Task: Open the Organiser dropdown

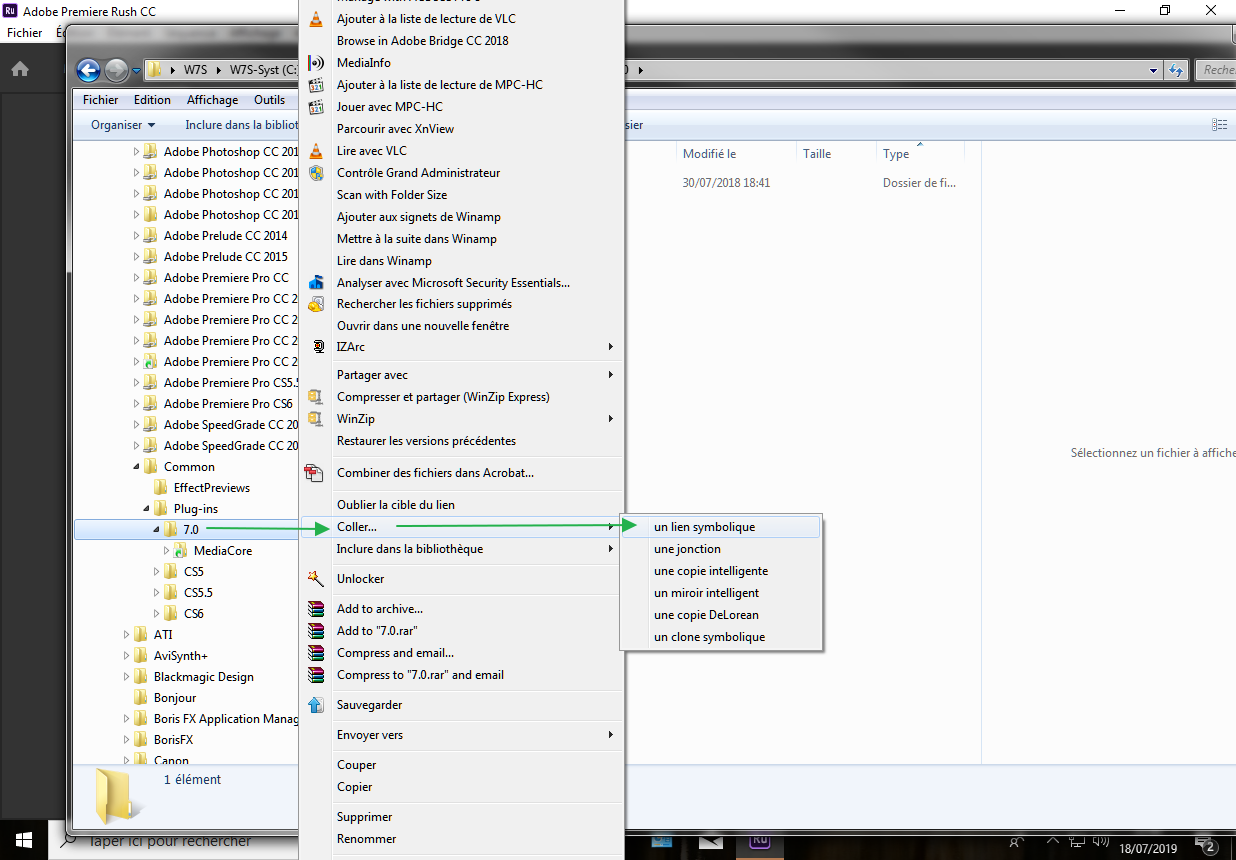Action: coord(123,125)
